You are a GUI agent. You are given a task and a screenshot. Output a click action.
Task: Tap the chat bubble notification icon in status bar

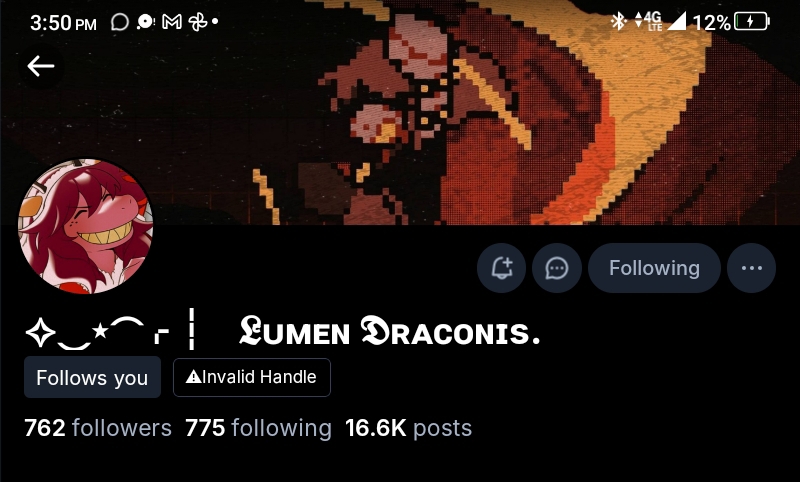point(119,22)
